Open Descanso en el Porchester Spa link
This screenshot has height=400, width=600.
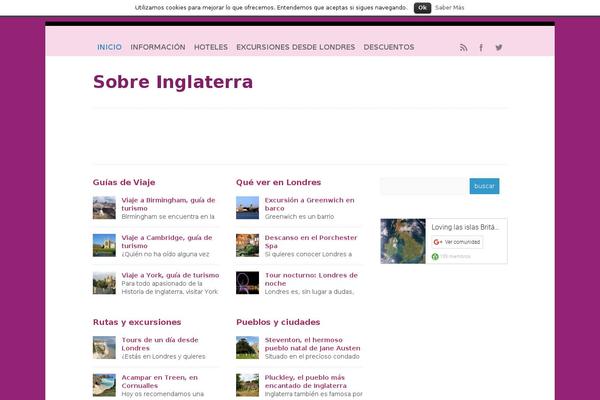(311, 242)
